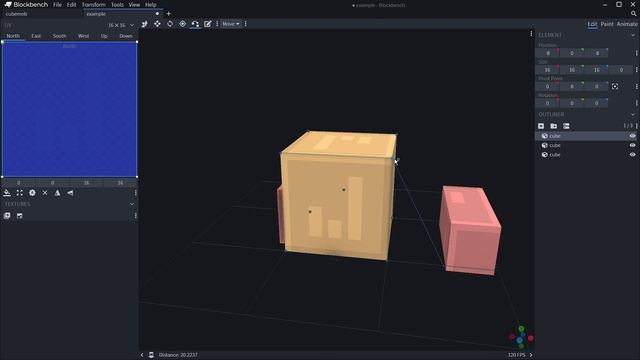The height and width of the screenshot is (360, 640).
Task: Open the Edit menu
Action: tap(71, 5)
